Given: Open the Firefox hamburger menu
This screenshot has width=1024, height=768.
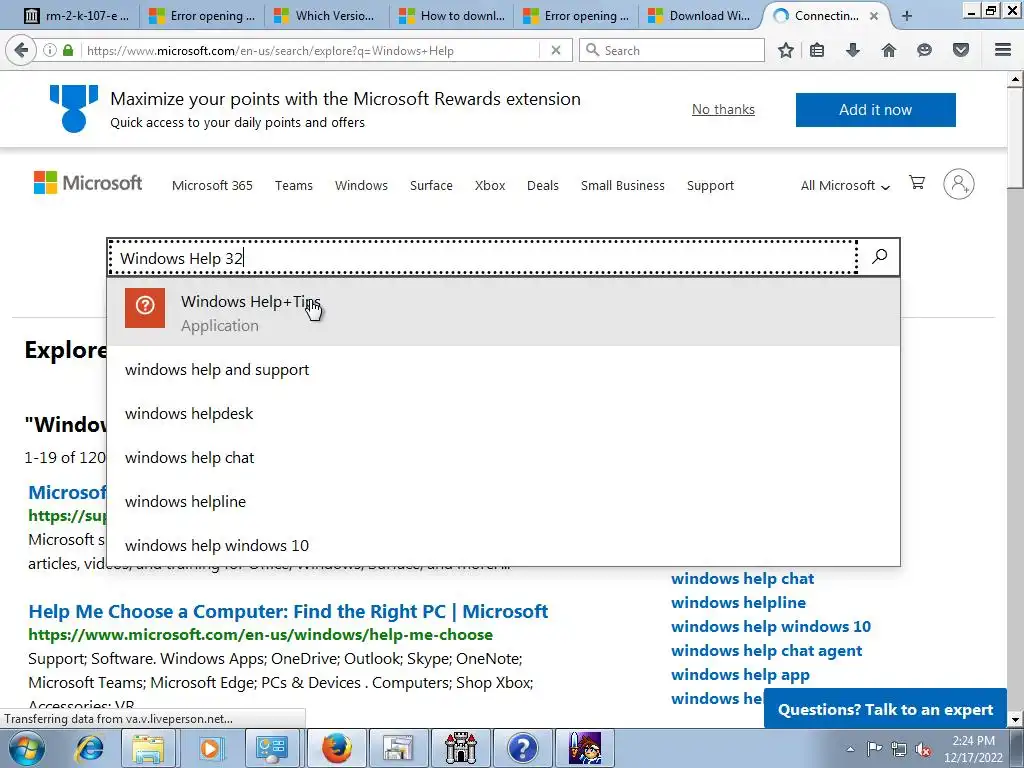Looking at the screenshot, I should point(1003,50).
